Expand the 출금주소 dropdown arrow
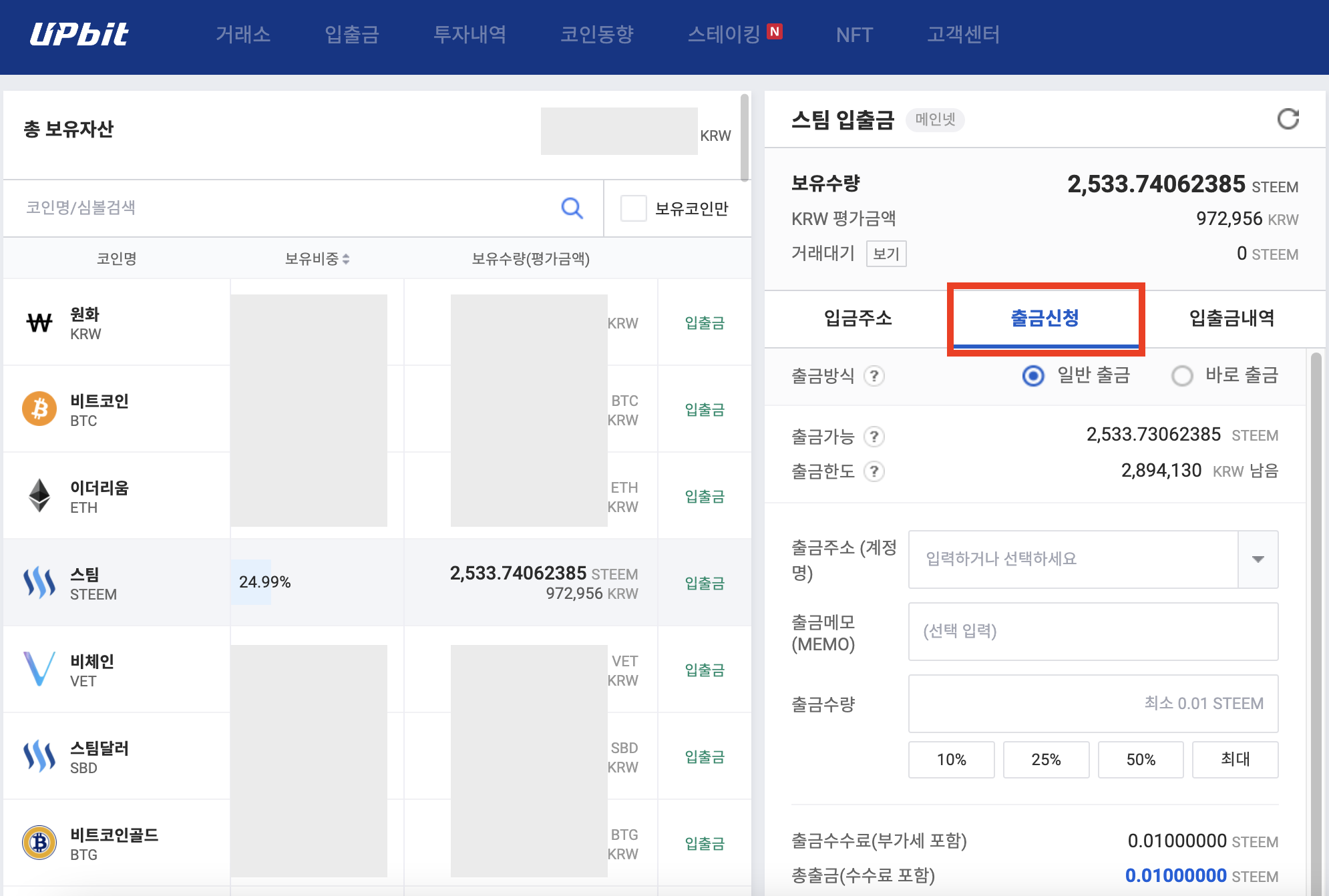Image resolution: width=1329 pixels, height=896 pixels. tap(1258, 559)
